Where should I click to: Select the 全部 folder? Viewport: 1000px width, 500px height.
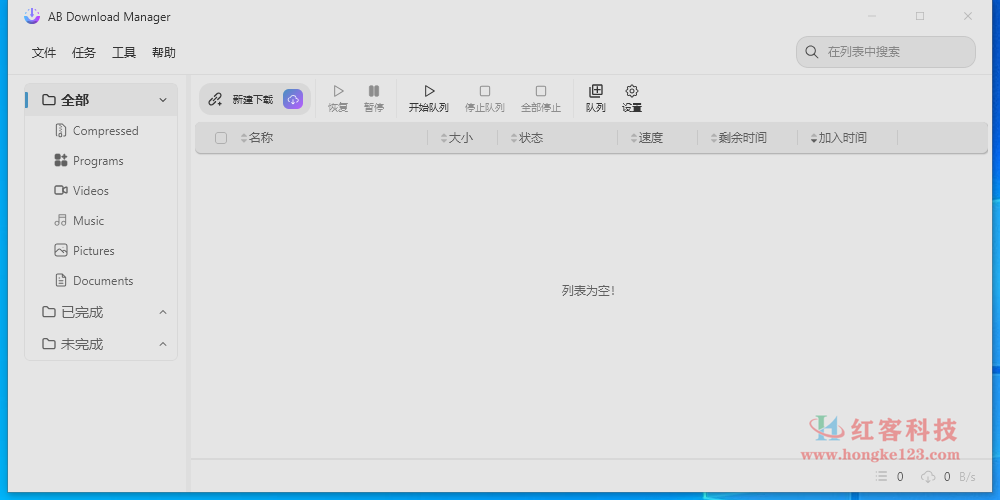101,100
